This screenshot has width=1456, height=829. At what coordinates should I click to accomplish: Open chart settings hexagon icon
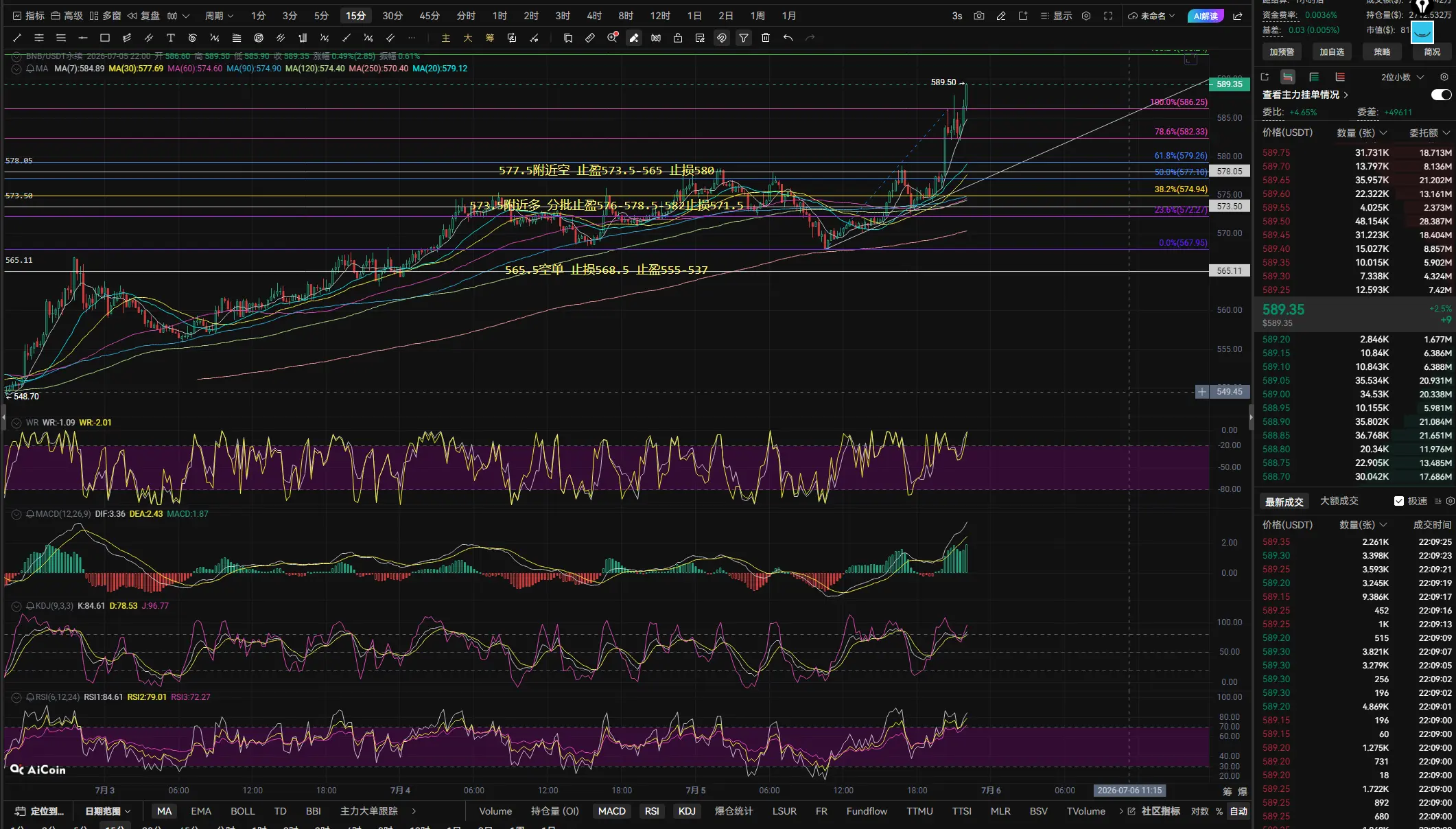point(1086,16)
